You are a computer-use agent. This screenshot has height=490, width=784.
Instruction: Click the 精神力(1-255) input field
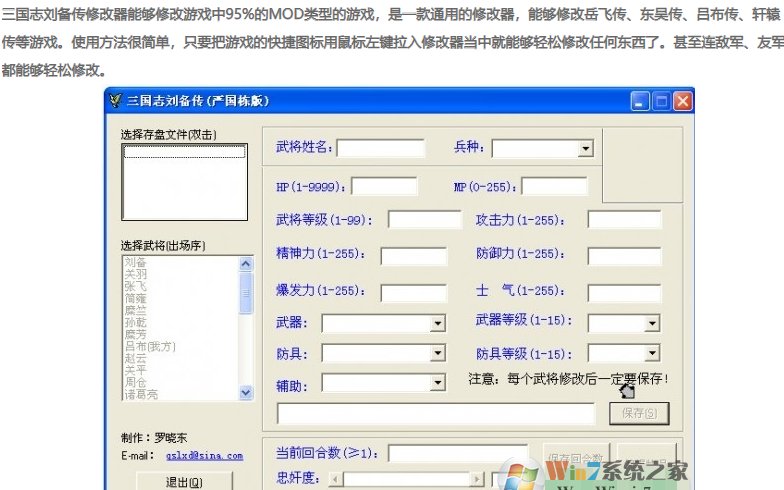(x=414, y=256)
